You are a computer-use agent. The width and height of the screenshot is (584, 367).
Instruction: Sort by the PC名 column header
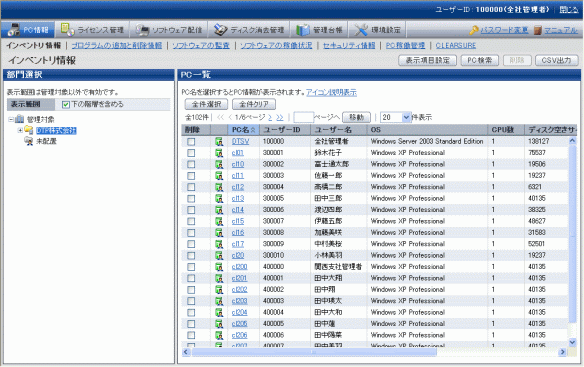pos(243,130)
